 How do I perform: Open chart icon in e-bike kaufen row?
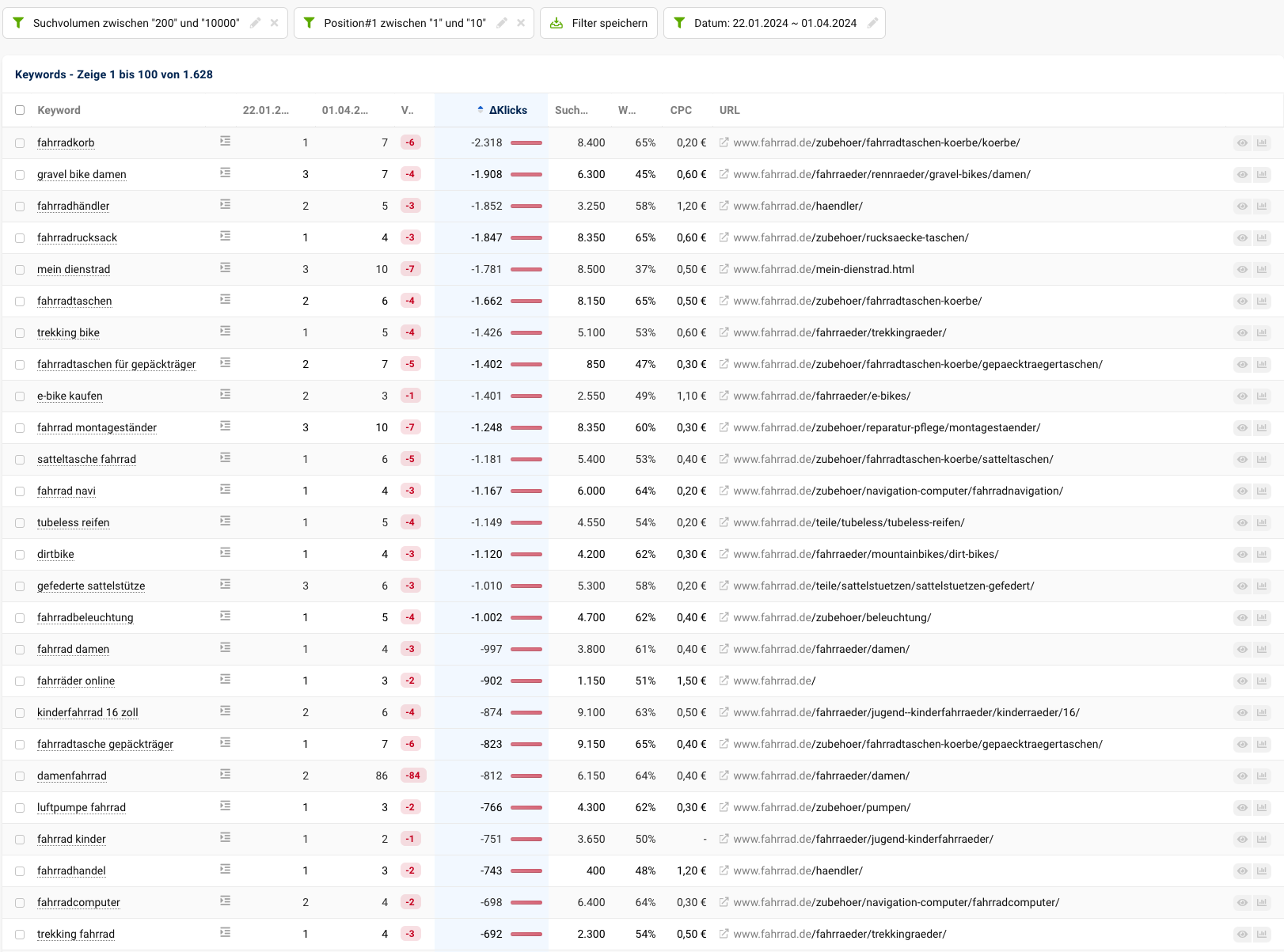coord(1262,396)
